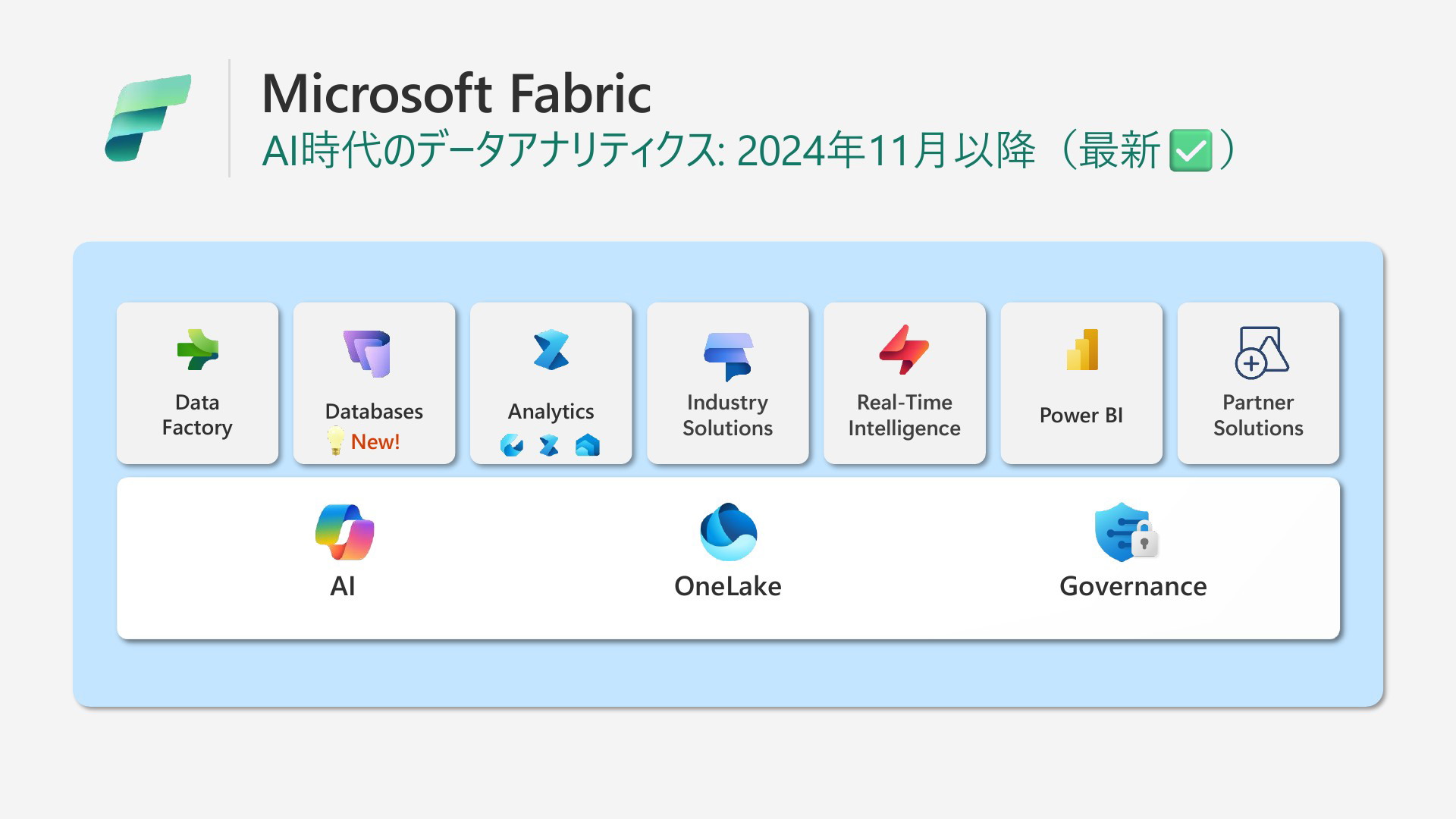The height and width of the screenshot is (819, 1456).
Task: Select the Real-Time Intelligence label
Action: click(x=905, y=415)
